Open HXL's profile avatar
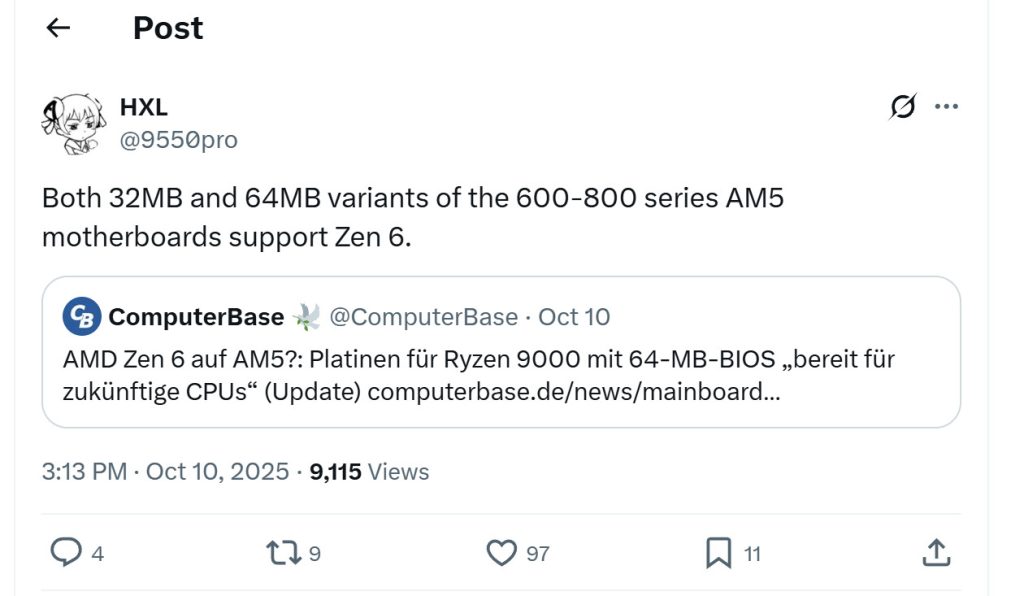The width and height of the screenshot is (1024, 596). [68, 124]
